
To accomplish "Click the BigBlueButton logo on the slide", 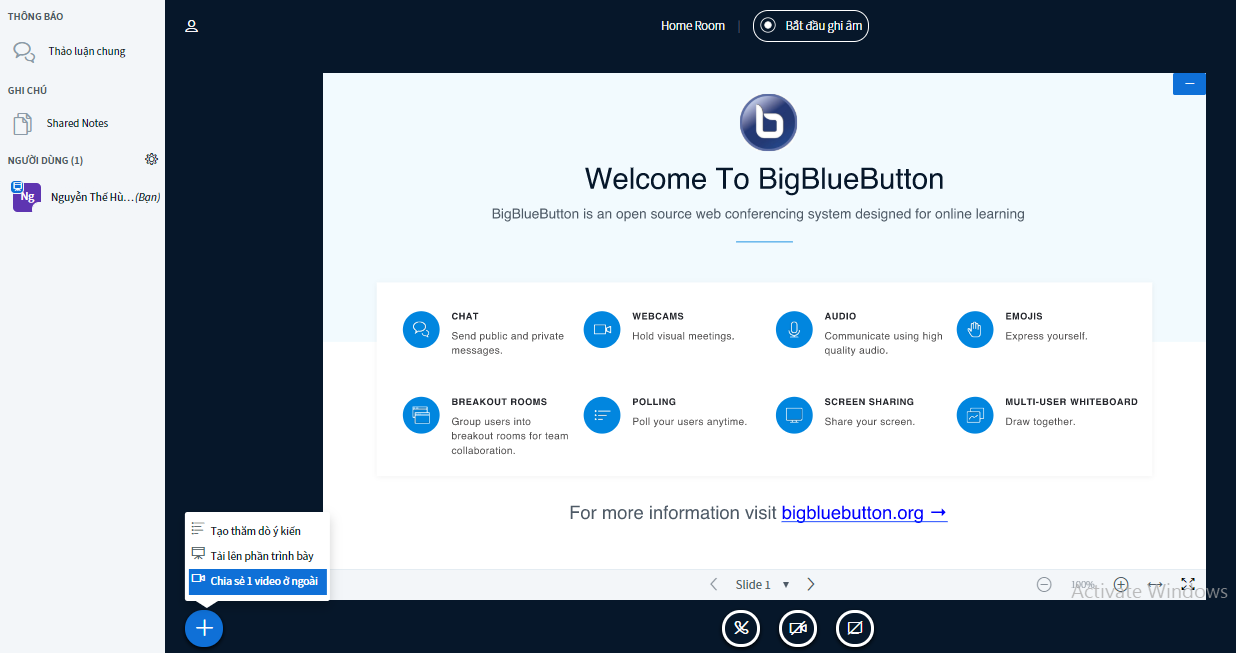I will pyautogui.click(x=768, y=123).
